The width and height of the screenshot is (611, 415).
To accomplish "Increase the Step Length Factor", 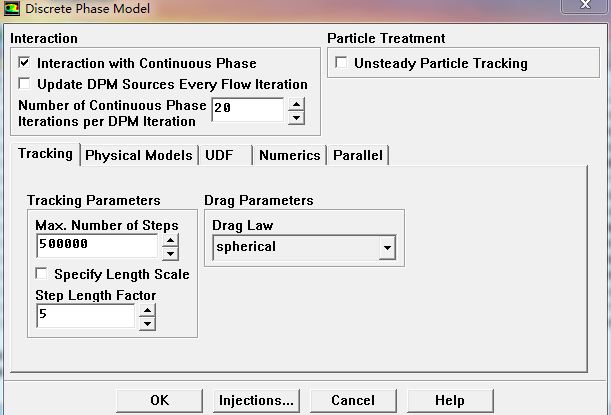I will (x=147, y=311).
